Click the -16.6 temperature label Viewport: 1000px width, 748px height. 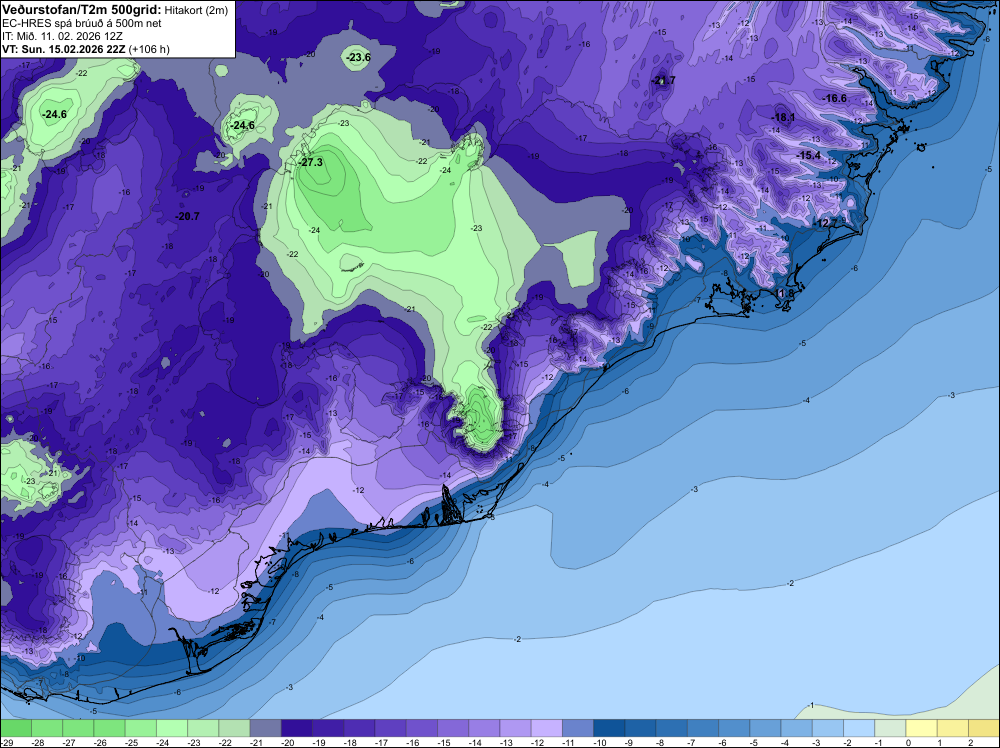[835, 98]
